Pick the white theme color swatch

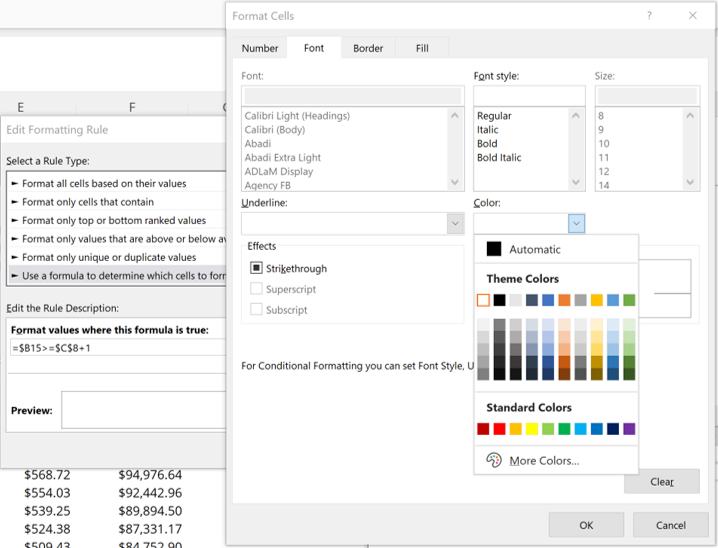(483, 300)
